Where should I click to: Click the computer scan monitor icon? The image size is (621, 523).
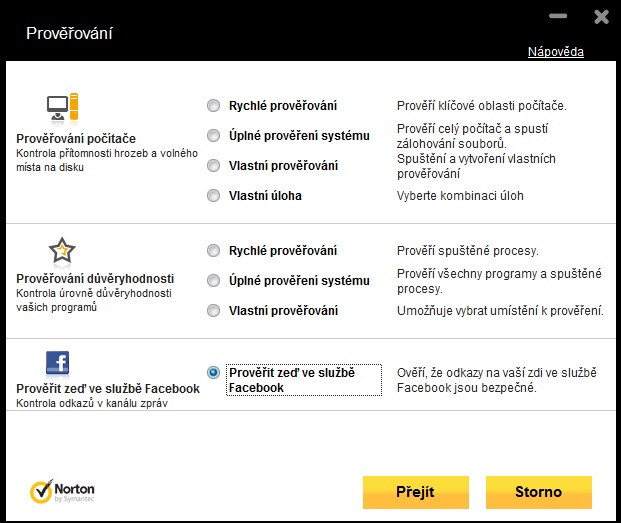click(62, 107)
